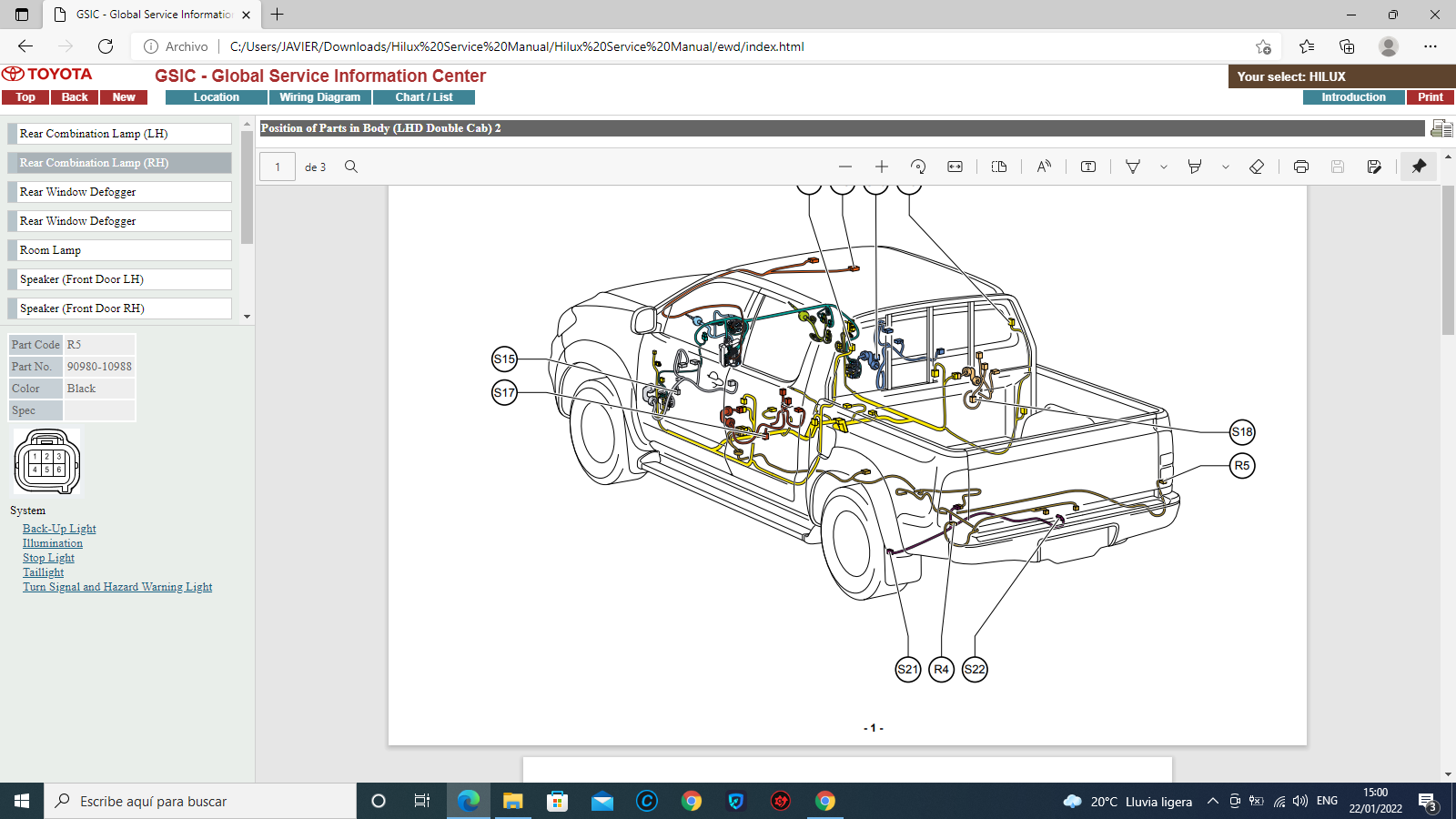The image size is (1456, 819).
Task: Switch to Chart / List tab
Action: (x=424, y=97)
